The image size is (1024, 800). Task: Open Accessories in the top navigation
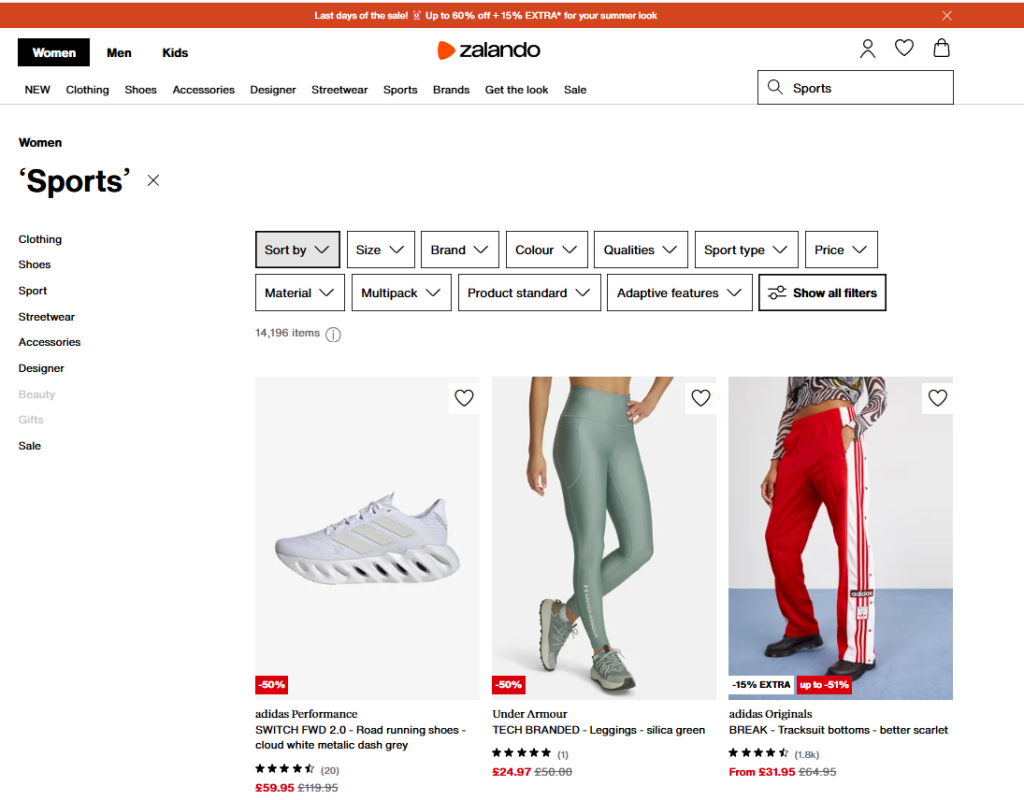[x=203, y=89]
